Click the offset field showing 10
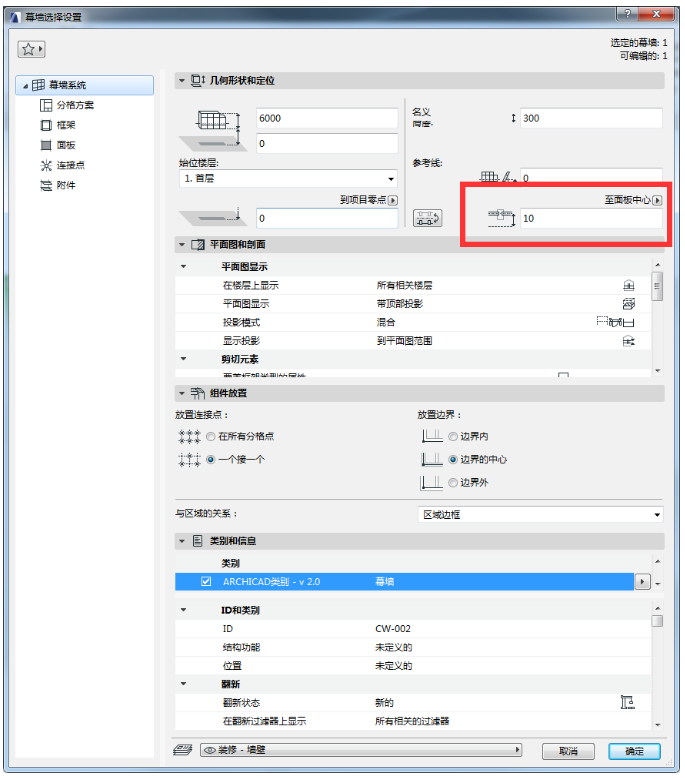Screen dimensions: 685x778 point(591,218)
